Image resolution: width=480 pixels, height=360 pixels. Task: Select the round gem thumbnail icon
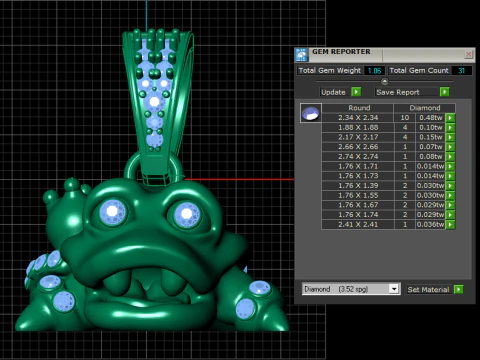point(311,113)
